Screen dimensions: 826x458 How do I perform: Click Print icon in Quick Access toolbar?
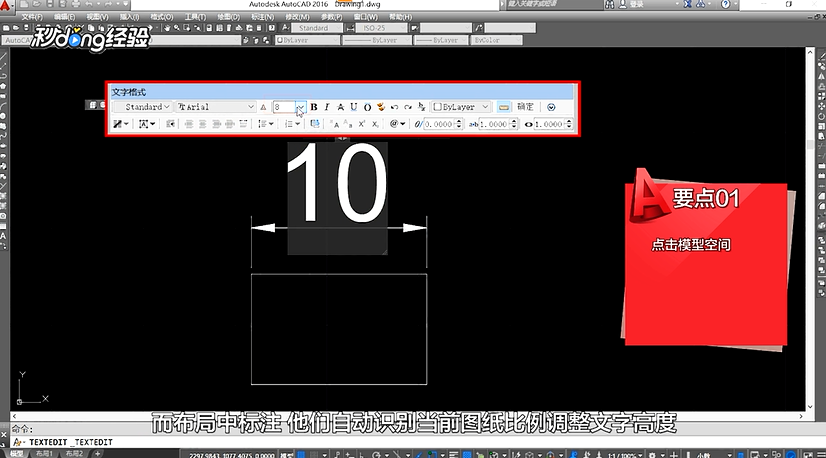coord(76,4)
